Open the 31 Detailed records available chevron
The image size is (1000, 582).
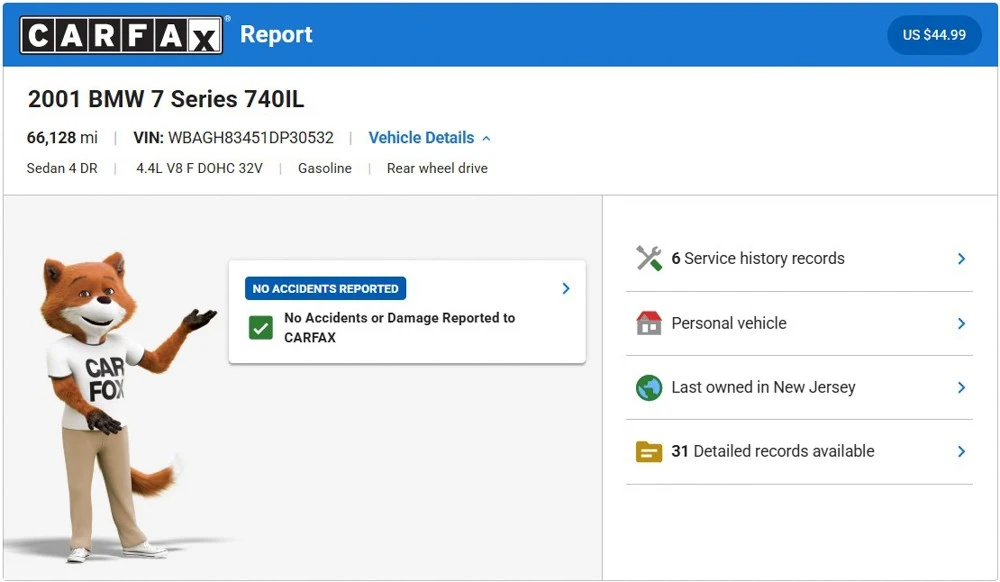tap(961, 451)
